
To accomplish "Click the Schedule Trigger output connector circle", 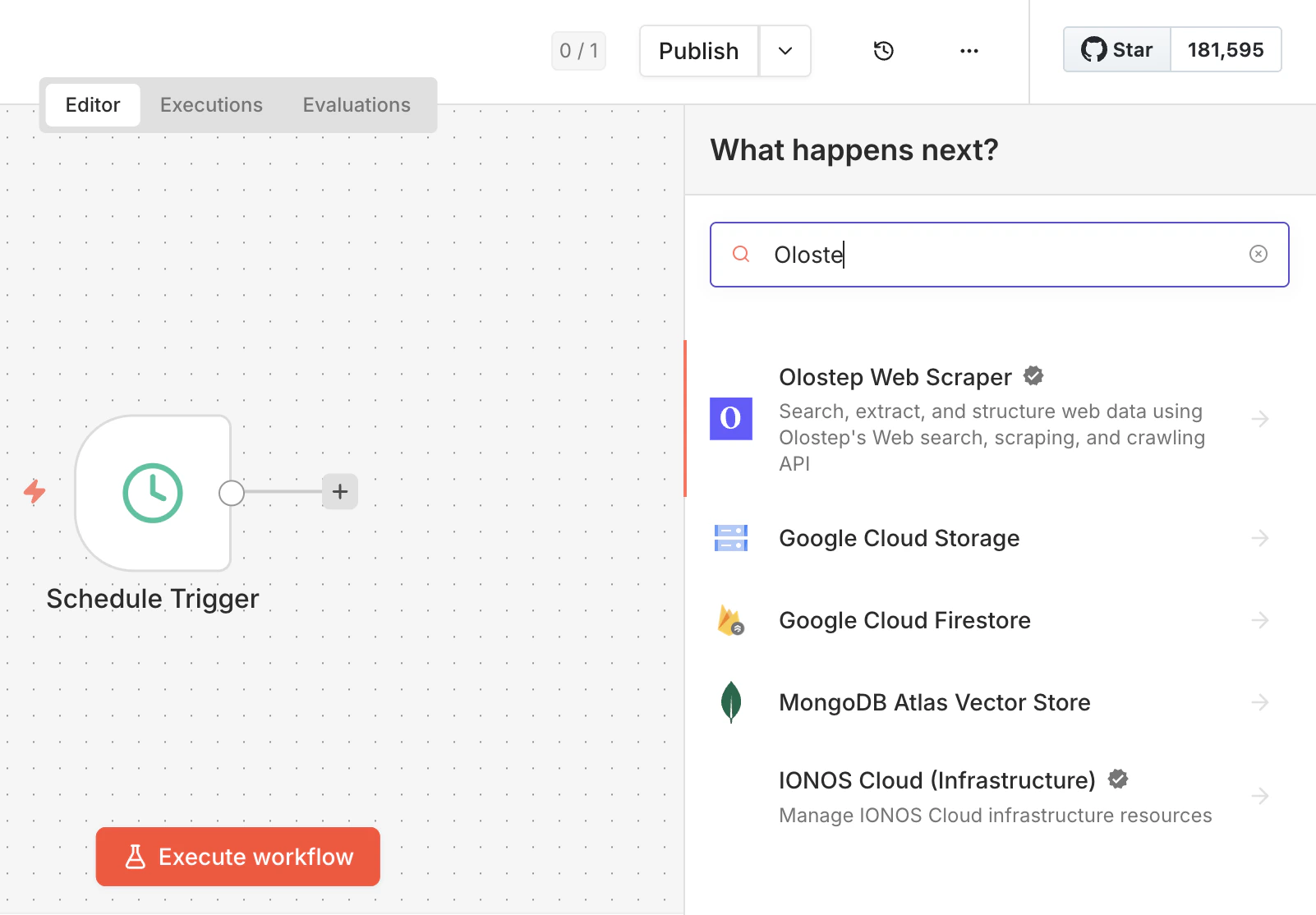I will (232, 493).
